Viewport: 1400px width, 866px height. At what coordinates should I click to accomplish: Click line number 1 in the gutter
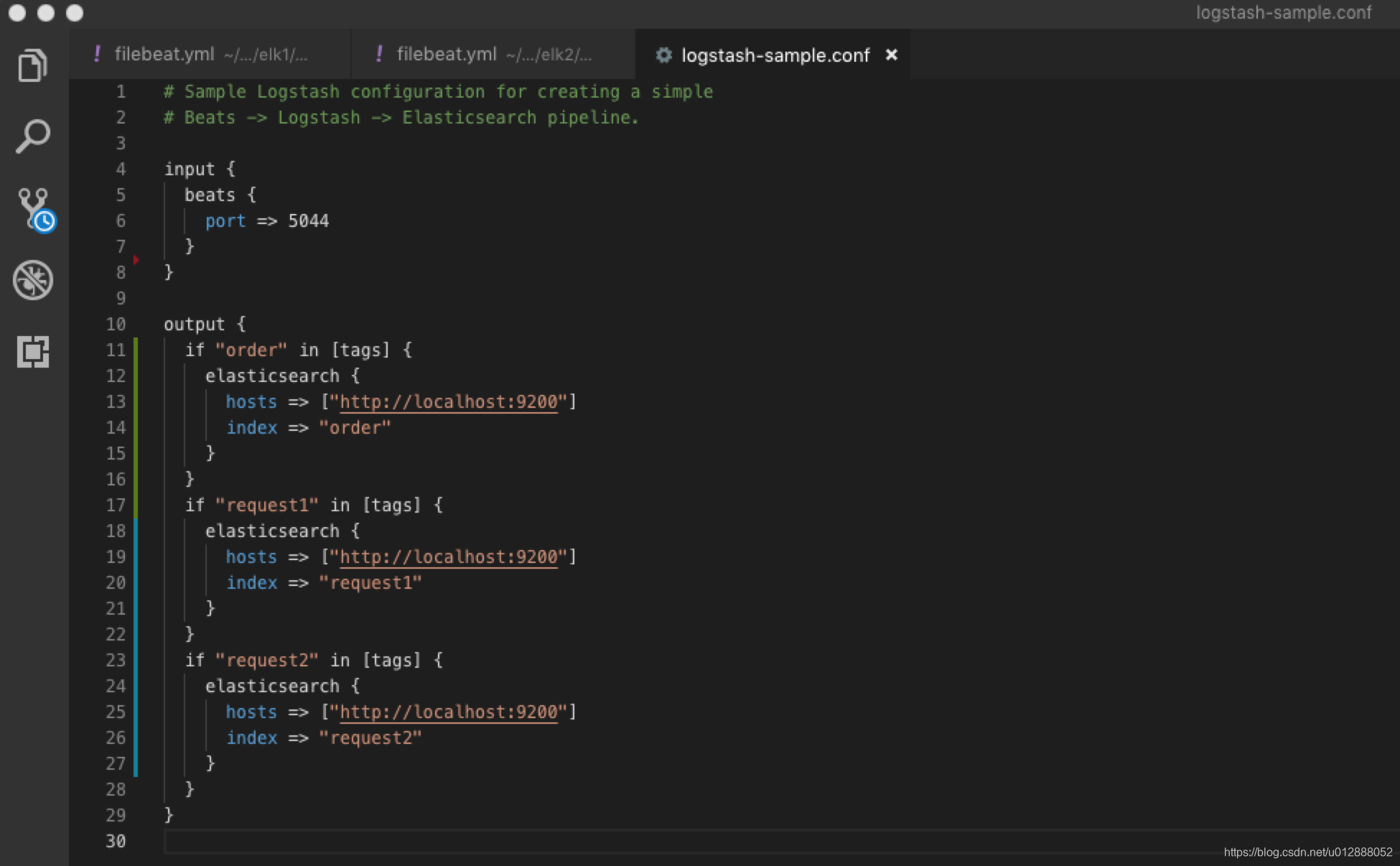coord(121,92)
